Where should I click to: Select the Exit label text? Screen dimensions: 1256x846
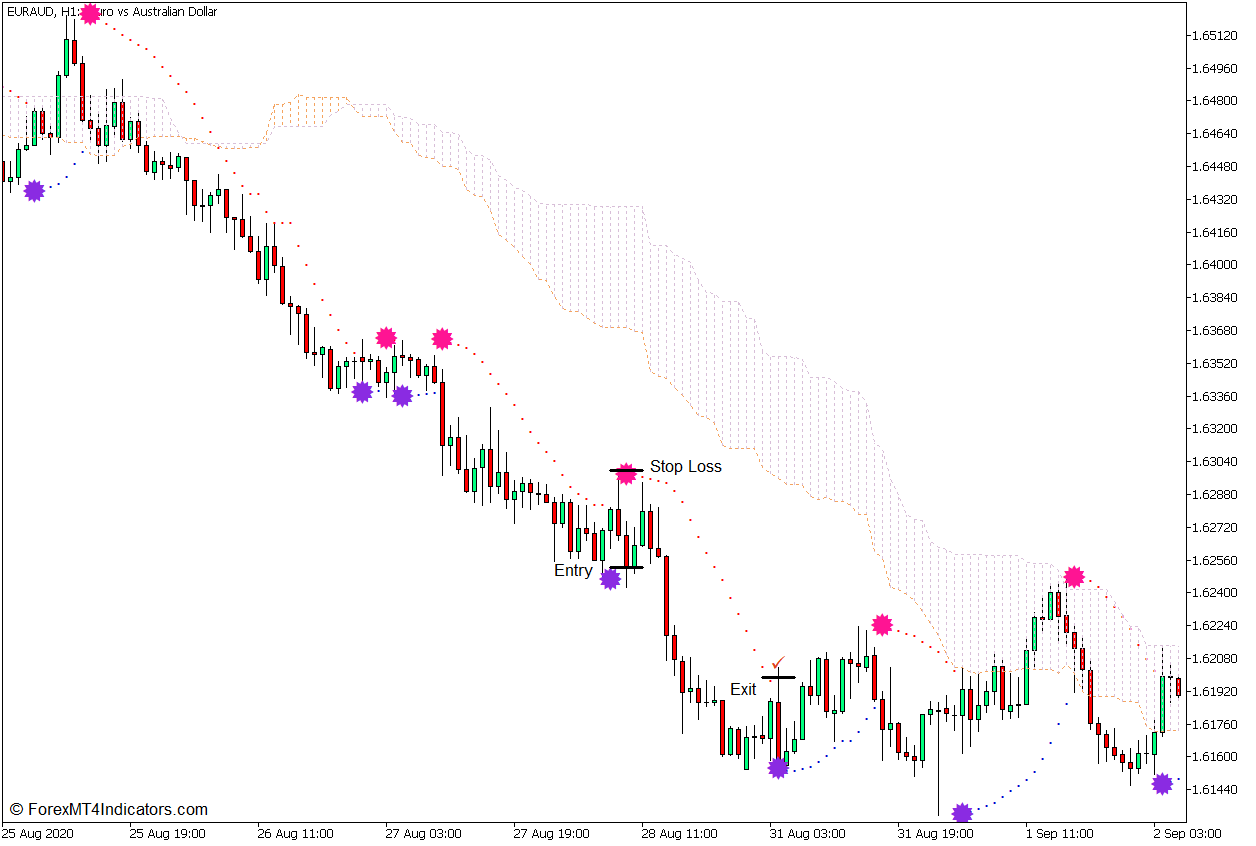point(744,688)
